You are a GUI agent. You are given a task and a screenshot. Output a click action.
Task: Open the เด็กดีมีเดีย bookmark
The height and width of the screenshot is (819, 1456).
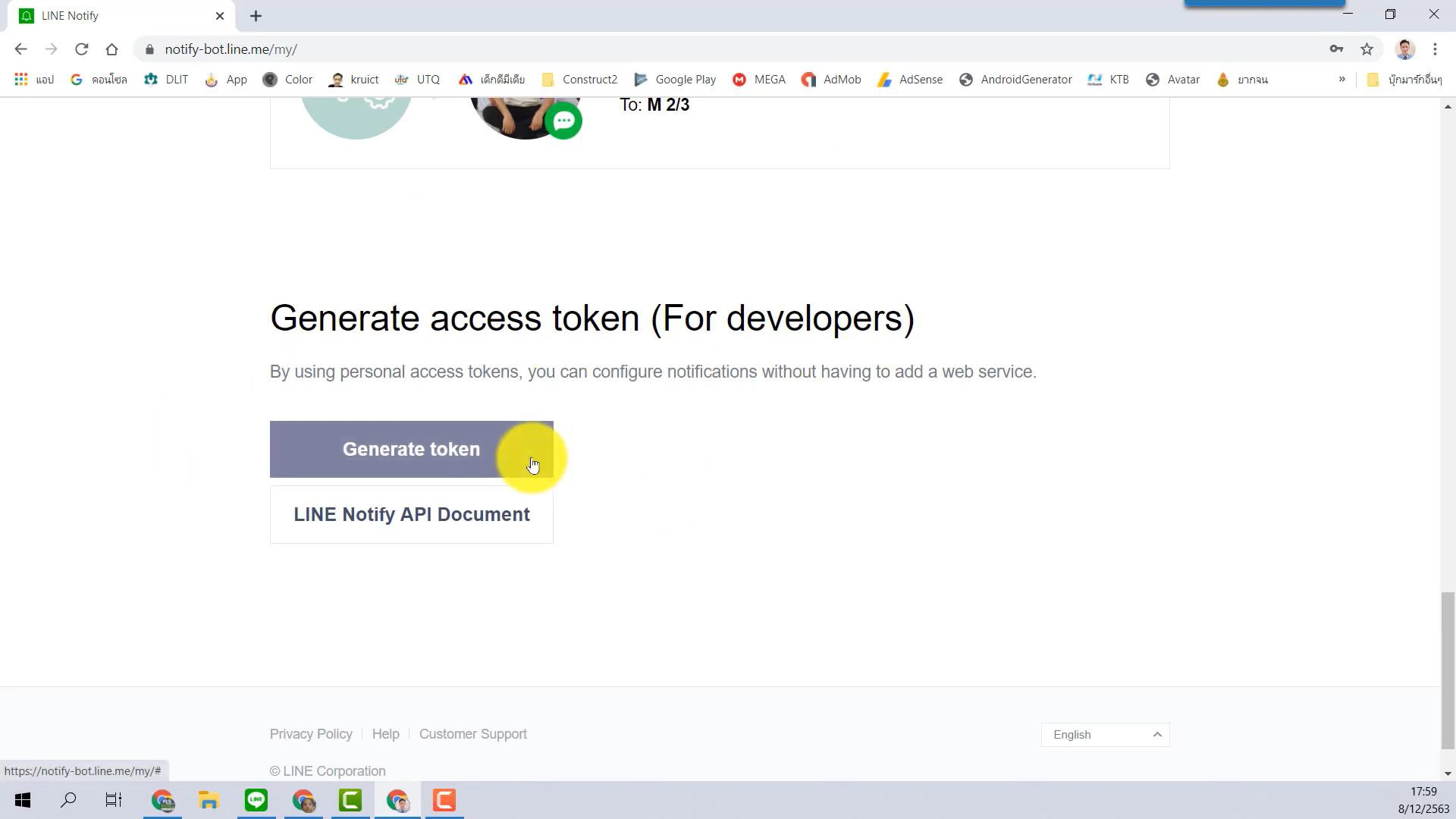(491, 80)
